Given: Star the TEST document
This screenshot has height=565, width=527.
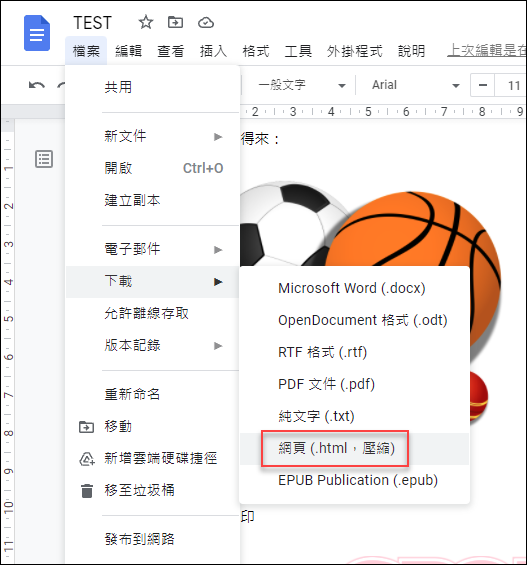Looking at the screenshot, I should pyautogui.click(x=146, y=23).
